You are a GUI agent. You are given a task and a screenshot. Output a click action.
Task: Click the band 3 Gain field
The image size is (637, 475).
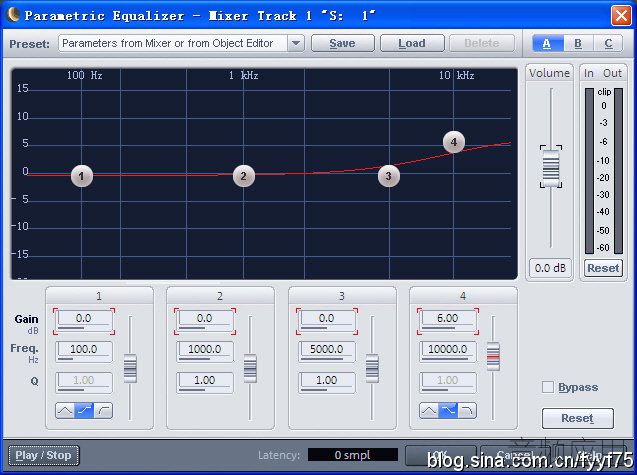(327, 320)
